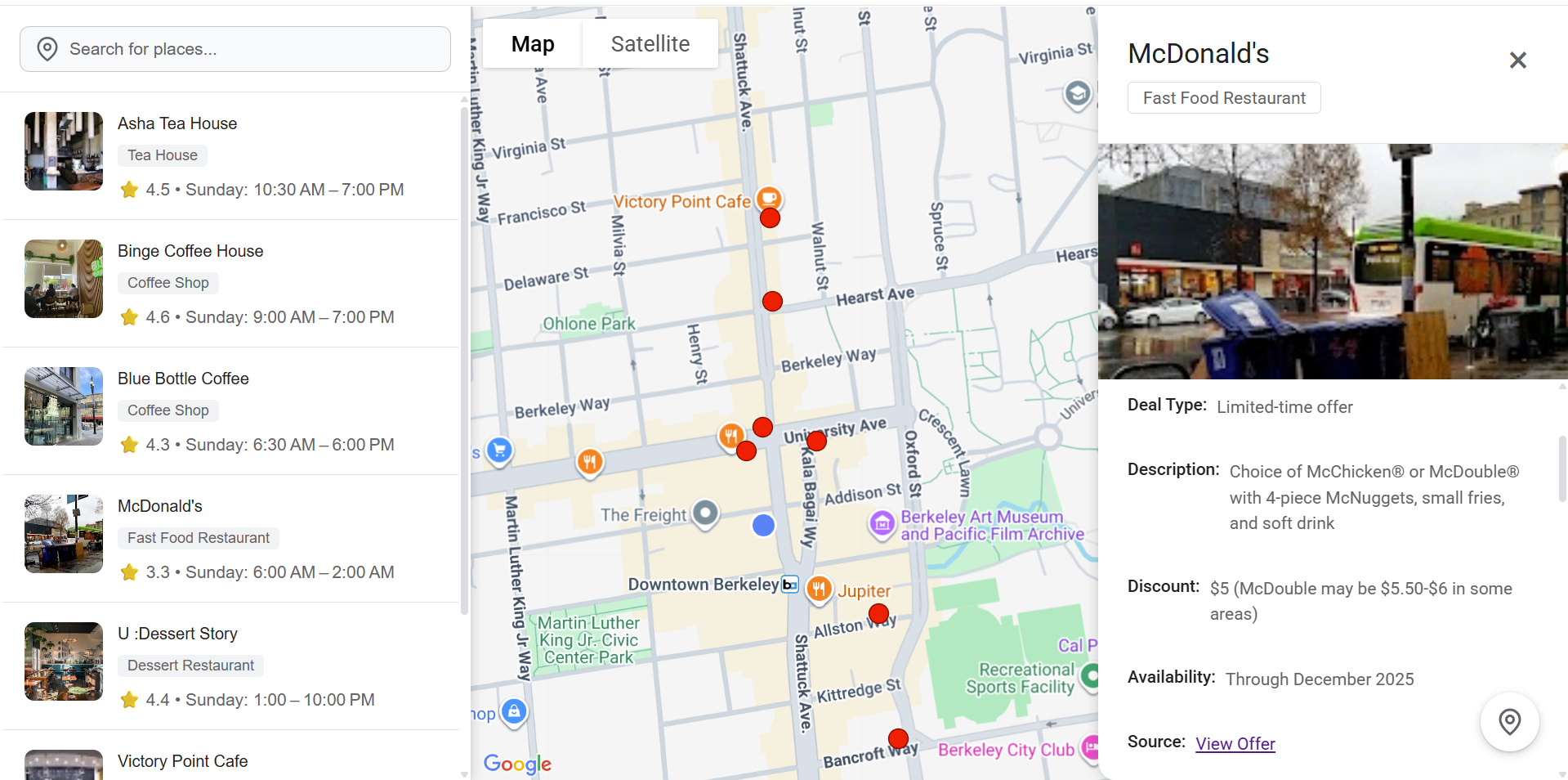Click the Fast Food Restaurant tag in details panel
The image size is (1568, 780).
1224,98
